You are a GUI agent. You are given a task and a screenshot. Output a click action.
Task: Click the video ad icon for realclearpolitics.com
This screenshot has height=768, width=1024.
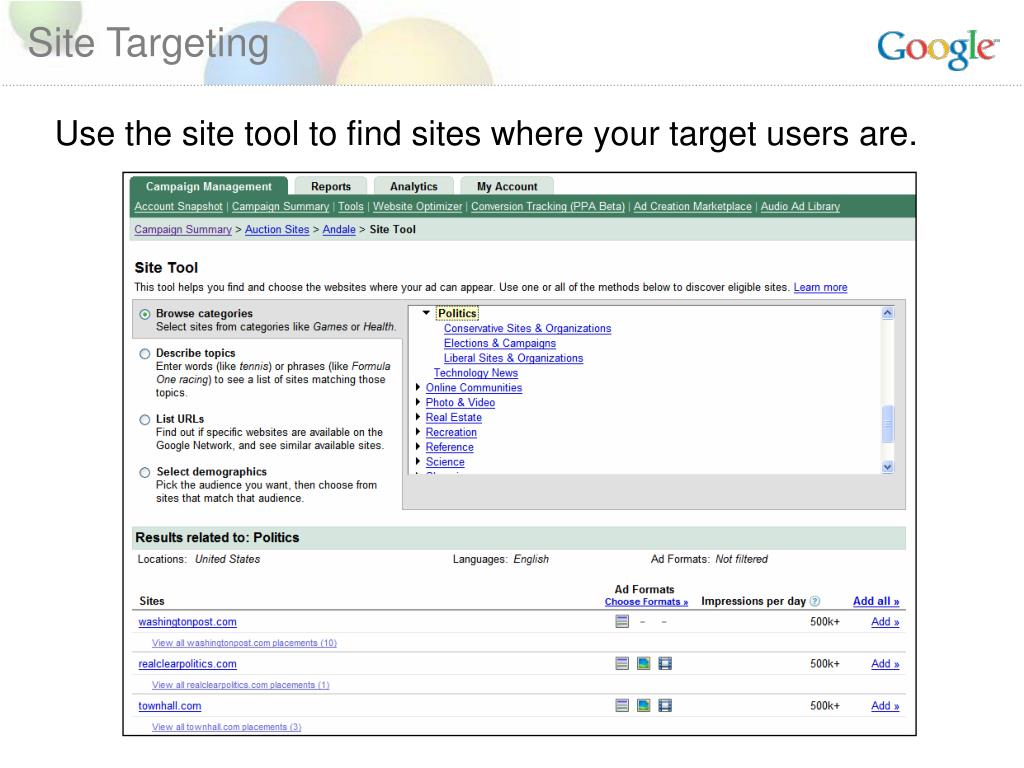(x=665, y=664)
